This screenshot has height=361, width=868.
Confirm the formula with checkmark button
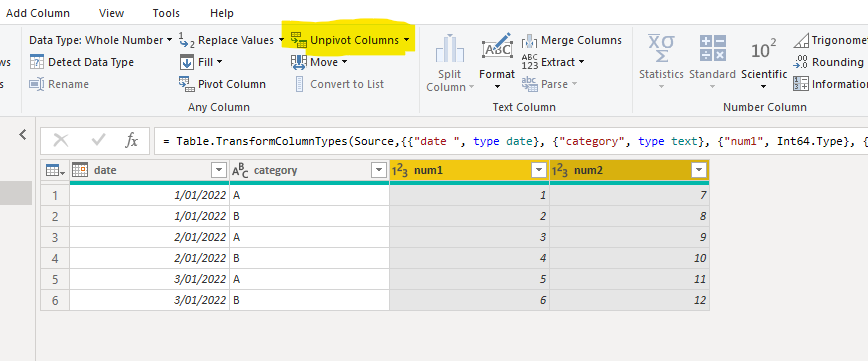(98, 141)
